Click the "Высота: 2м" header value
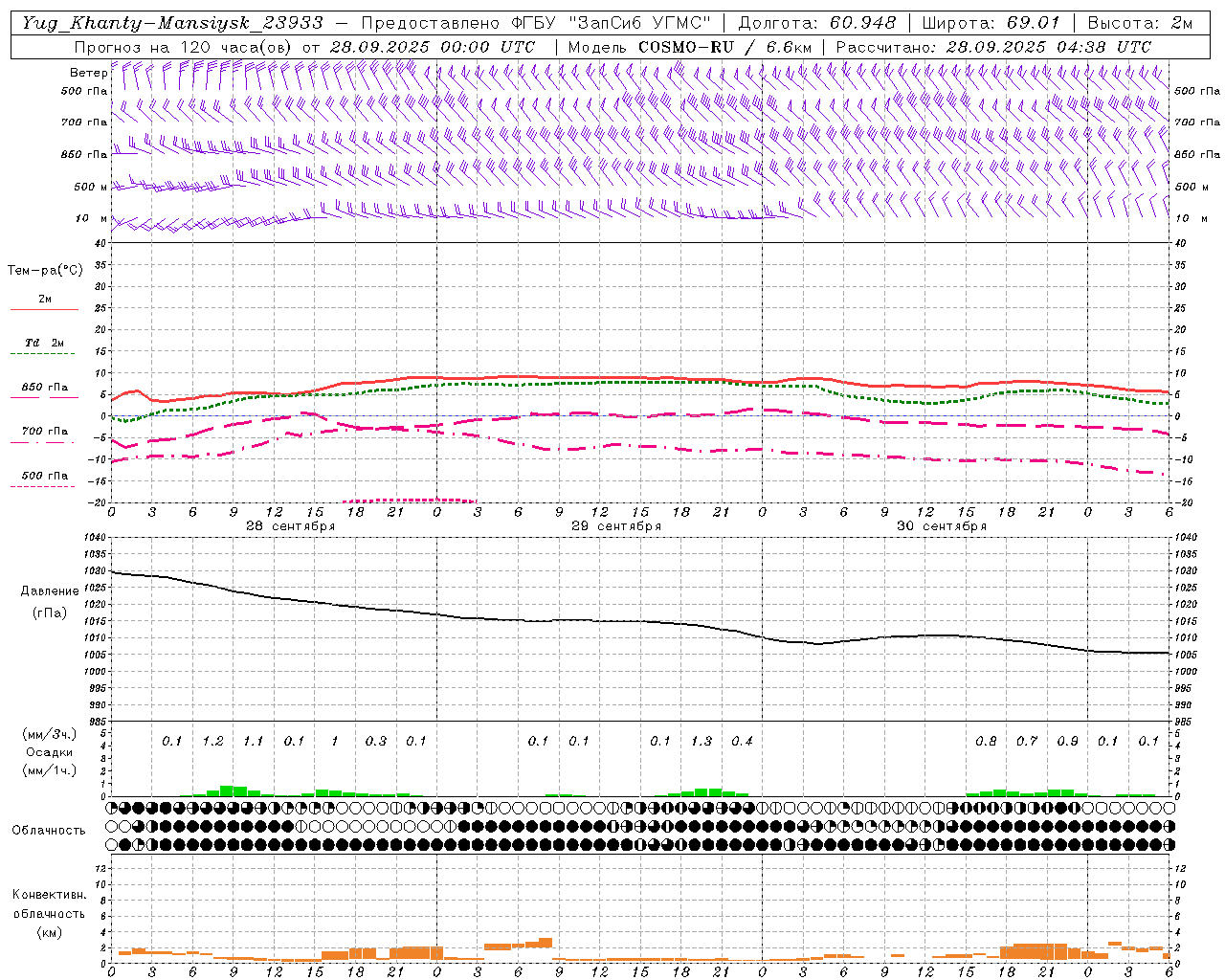Viewport: 1225px width, 980px height. pyautogui.click(x=1140, y=23)
